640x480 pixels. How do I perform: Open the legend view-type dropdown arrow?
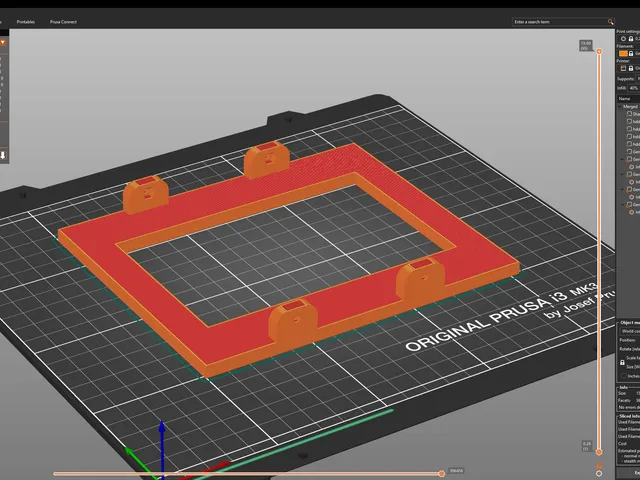3,42
